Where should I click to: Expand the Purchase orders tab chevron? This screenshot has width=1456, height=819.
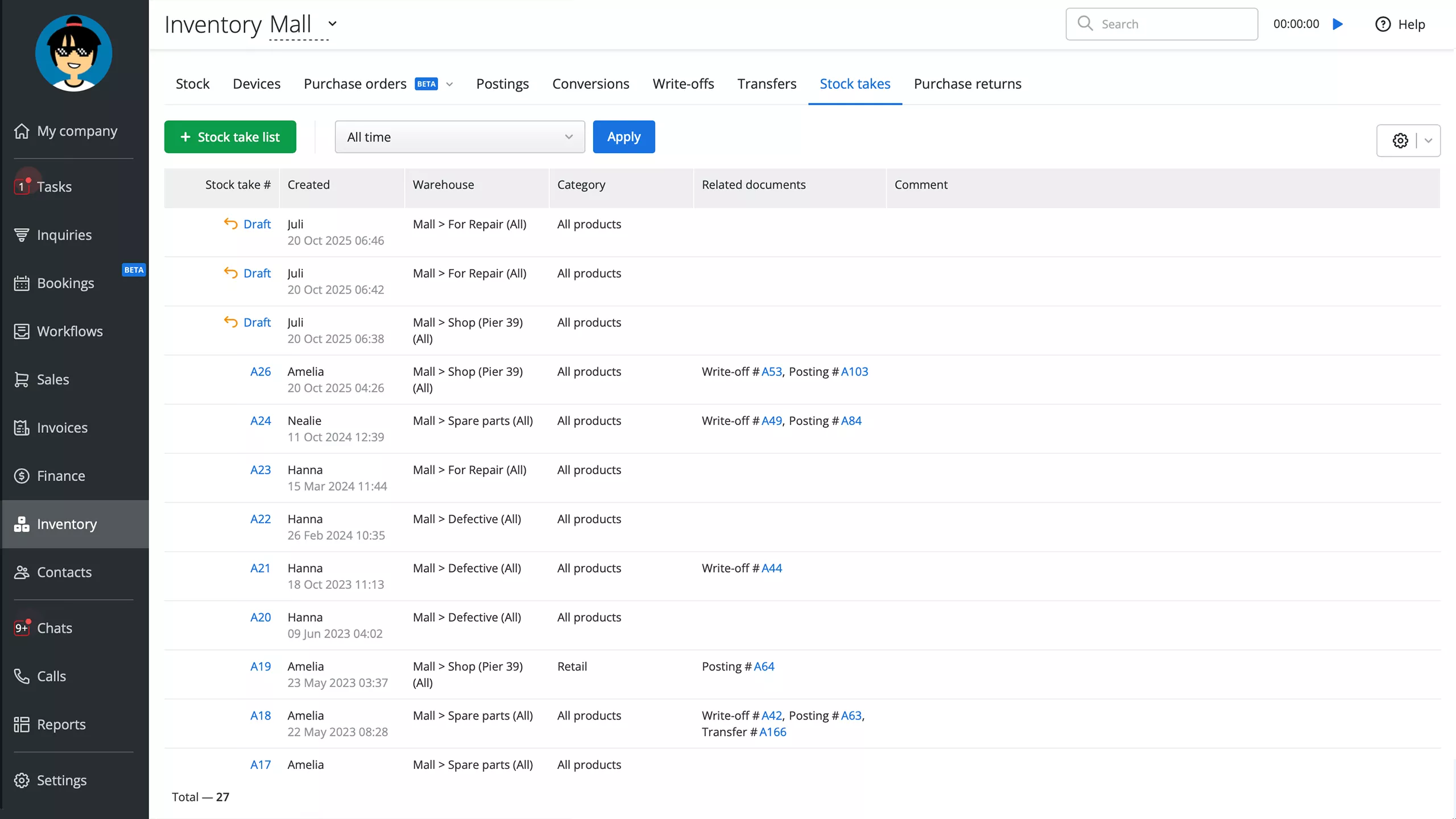pyautogui.click(x=449, y=84)
